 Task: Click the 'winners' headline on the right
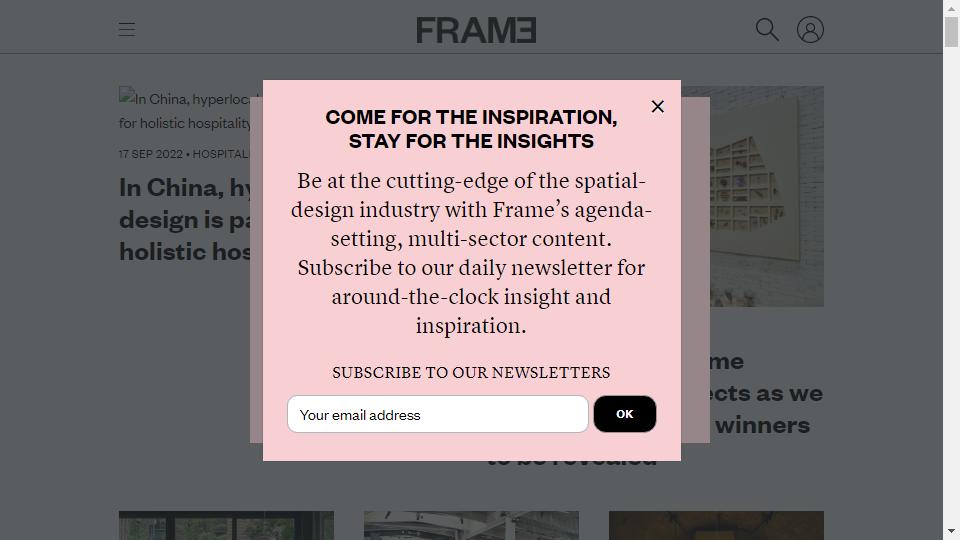point(762,426)
